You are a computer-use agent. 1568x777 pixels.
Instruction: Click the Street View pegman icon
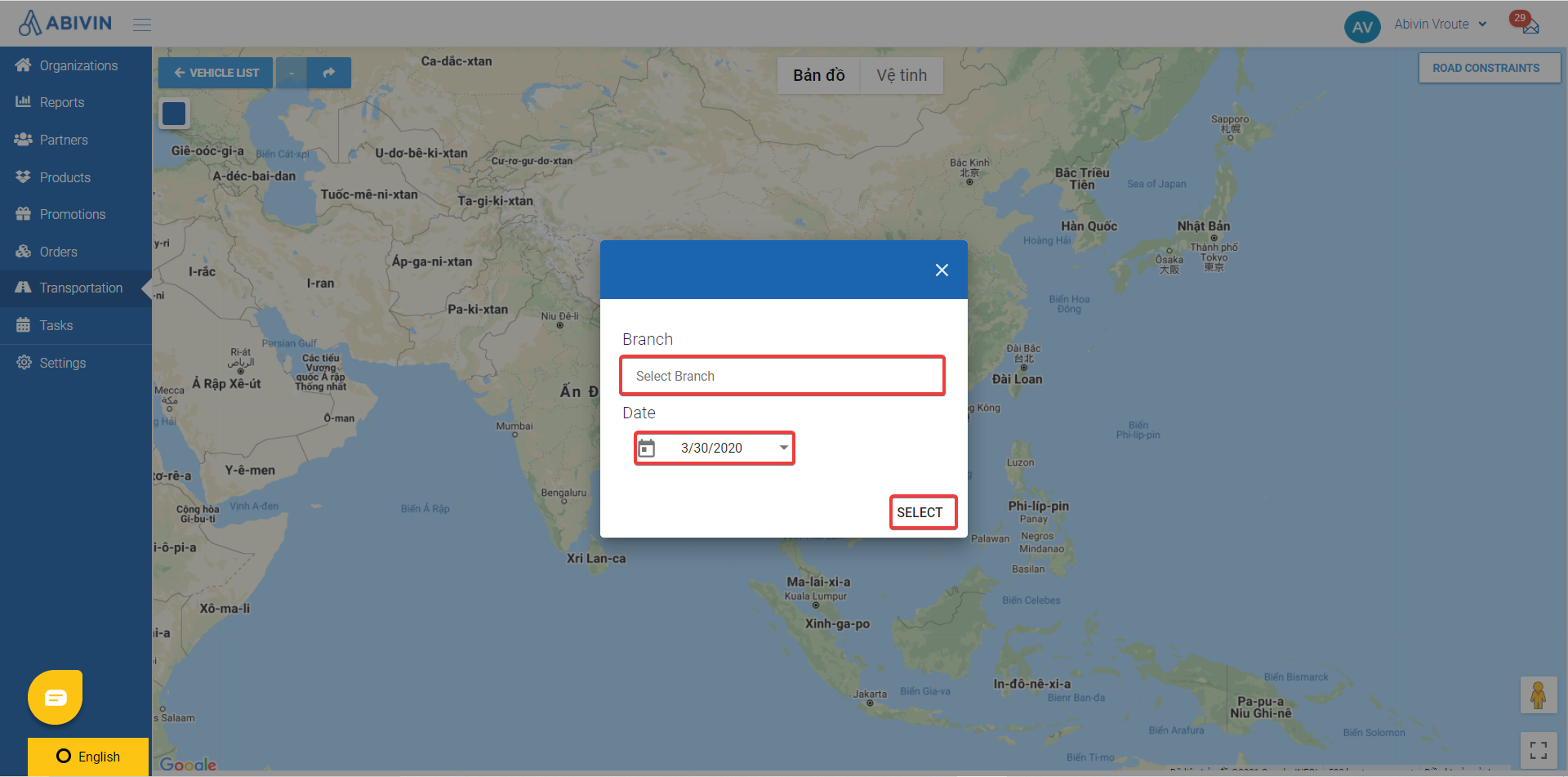coord(1538,695)
